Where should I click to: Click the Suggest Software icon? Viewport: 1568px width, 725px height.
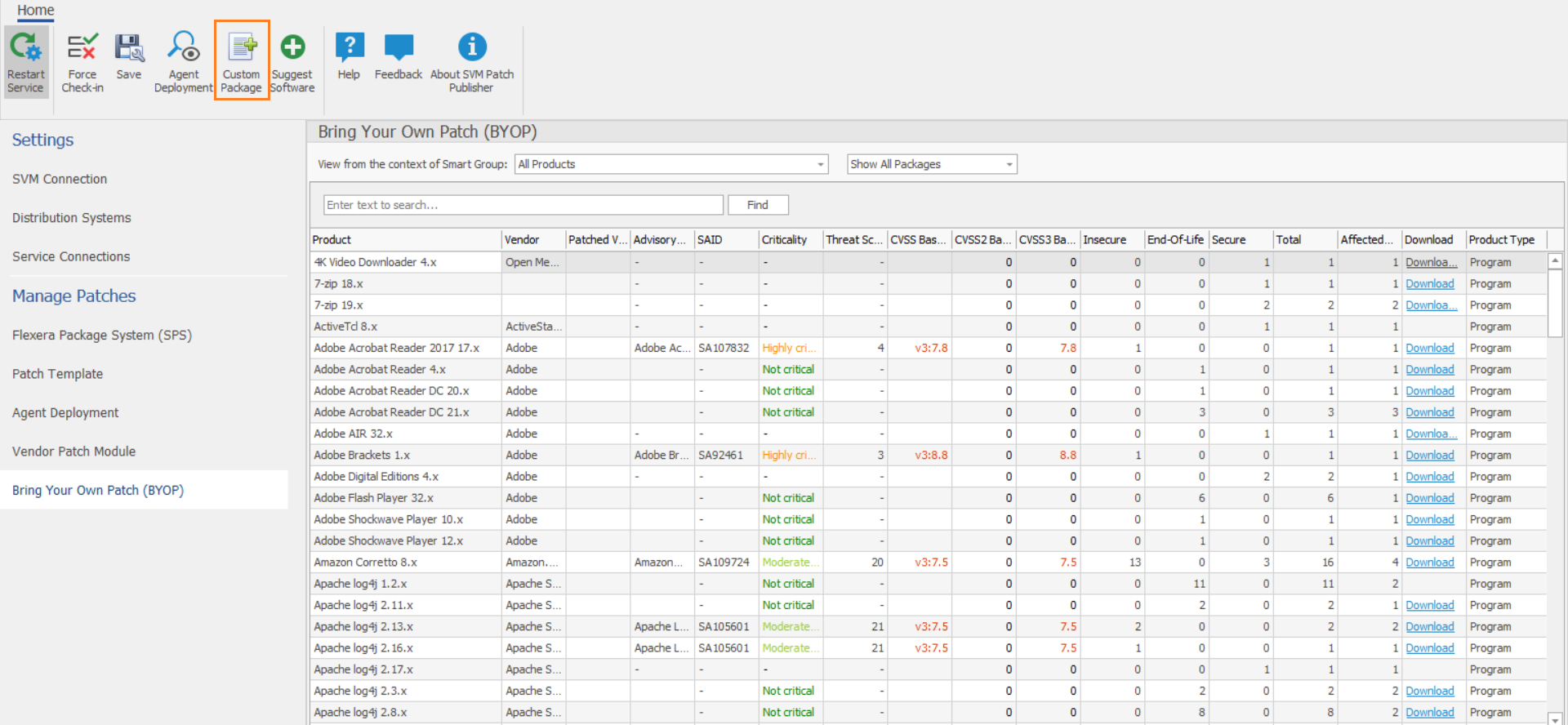tap(292, 61)
